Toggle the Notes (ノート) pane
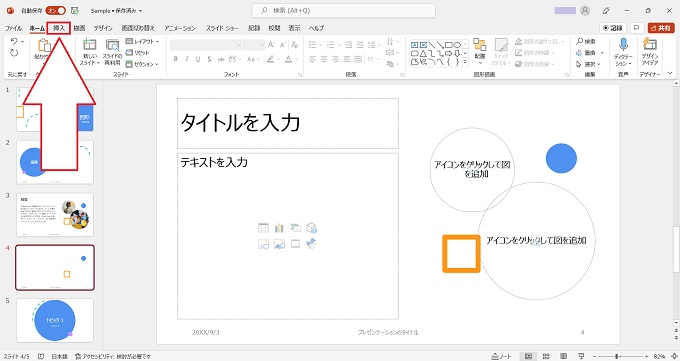The width and height of the screenshot is (680, 361). point(502,356)
